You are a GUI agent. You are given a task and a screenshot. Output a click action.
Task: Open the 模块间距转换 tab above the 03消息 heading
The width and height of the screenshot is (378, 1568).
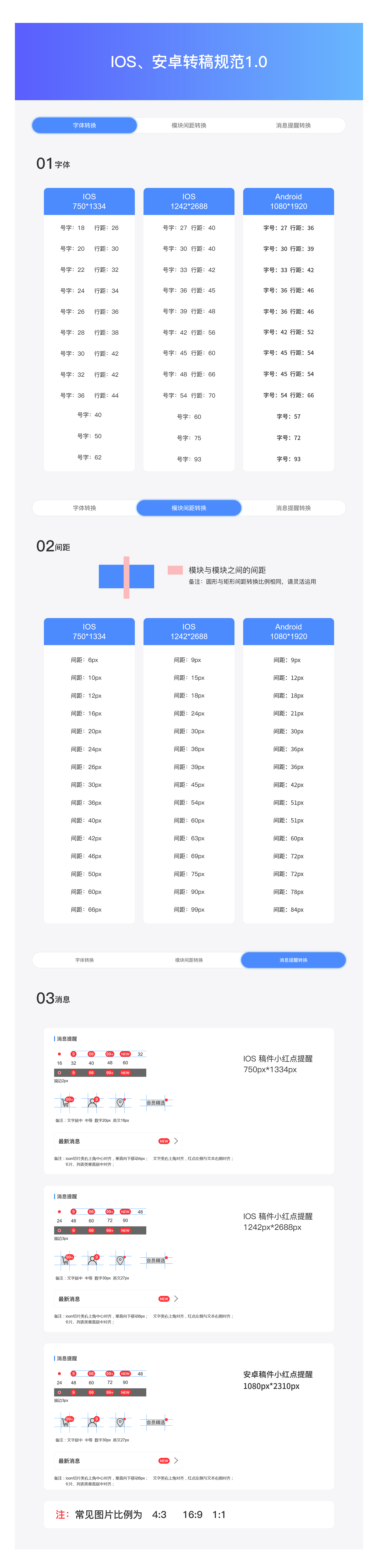pos(189,960)
